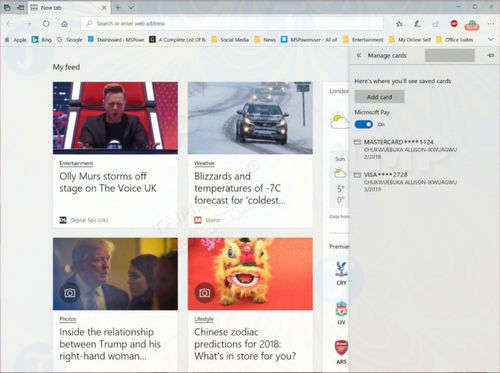
Task: Refresh the current page
Action: click(x=46, y=24)
